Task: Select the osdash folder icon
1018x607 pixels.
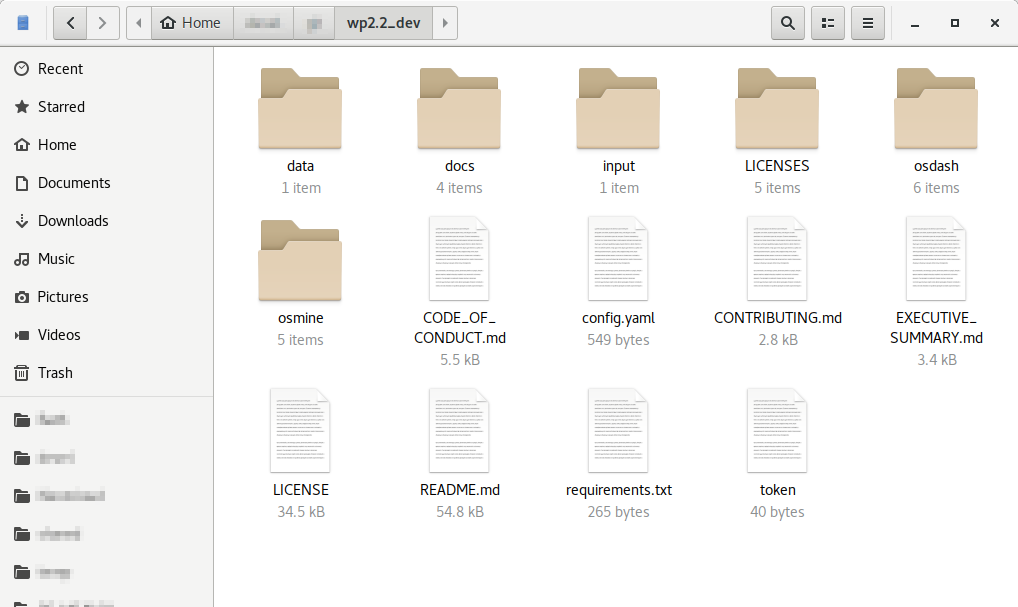Action: (x=936, y=108)
